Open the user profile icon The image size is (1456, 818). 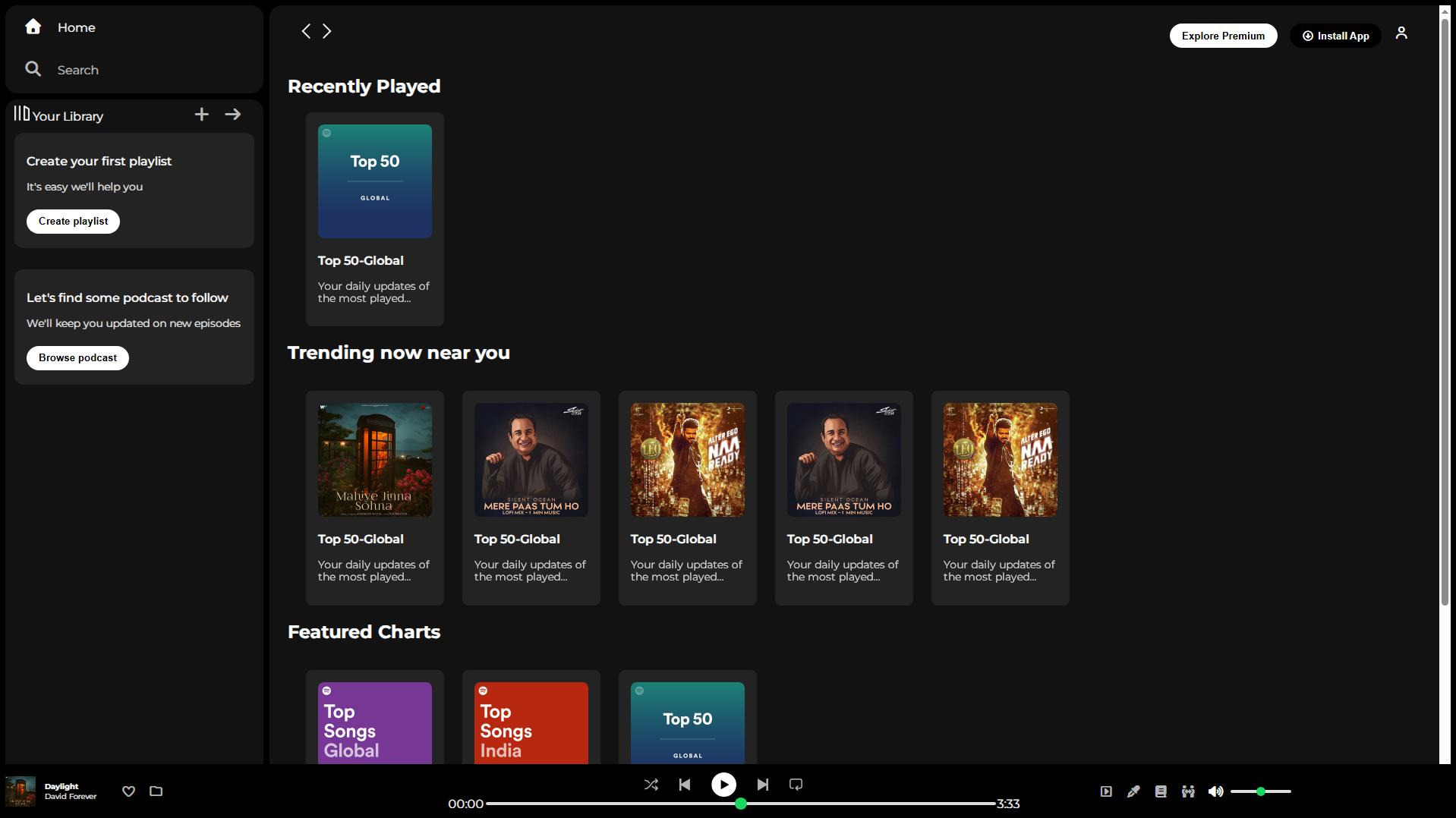[x=1401, y=33]
